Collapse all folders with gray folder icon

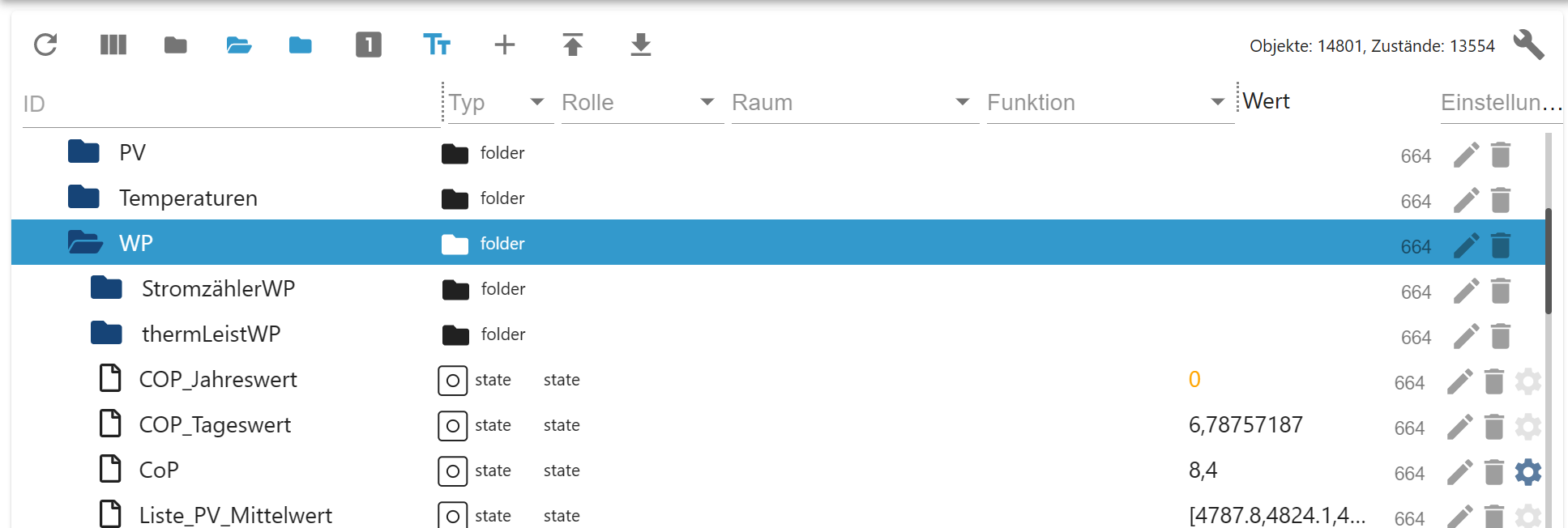click(176, 45)
